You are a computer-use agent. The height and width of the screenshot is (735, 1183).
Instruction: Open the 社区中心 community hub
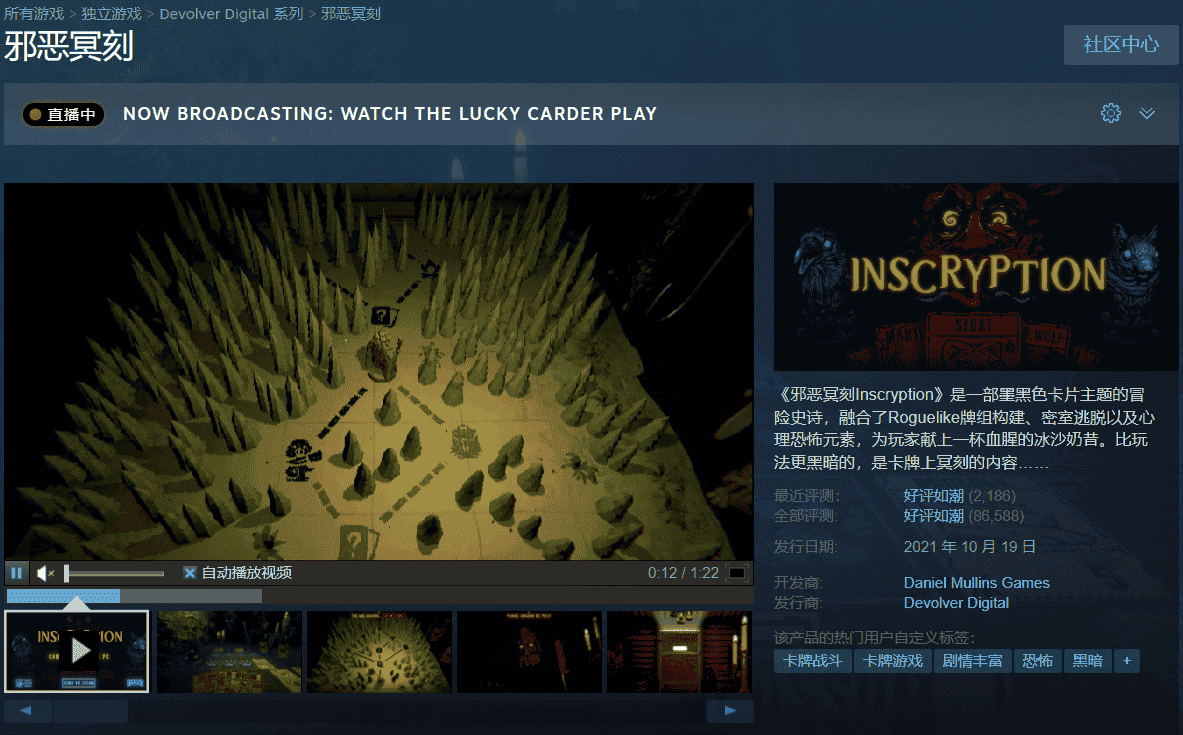coord(1120,45)
